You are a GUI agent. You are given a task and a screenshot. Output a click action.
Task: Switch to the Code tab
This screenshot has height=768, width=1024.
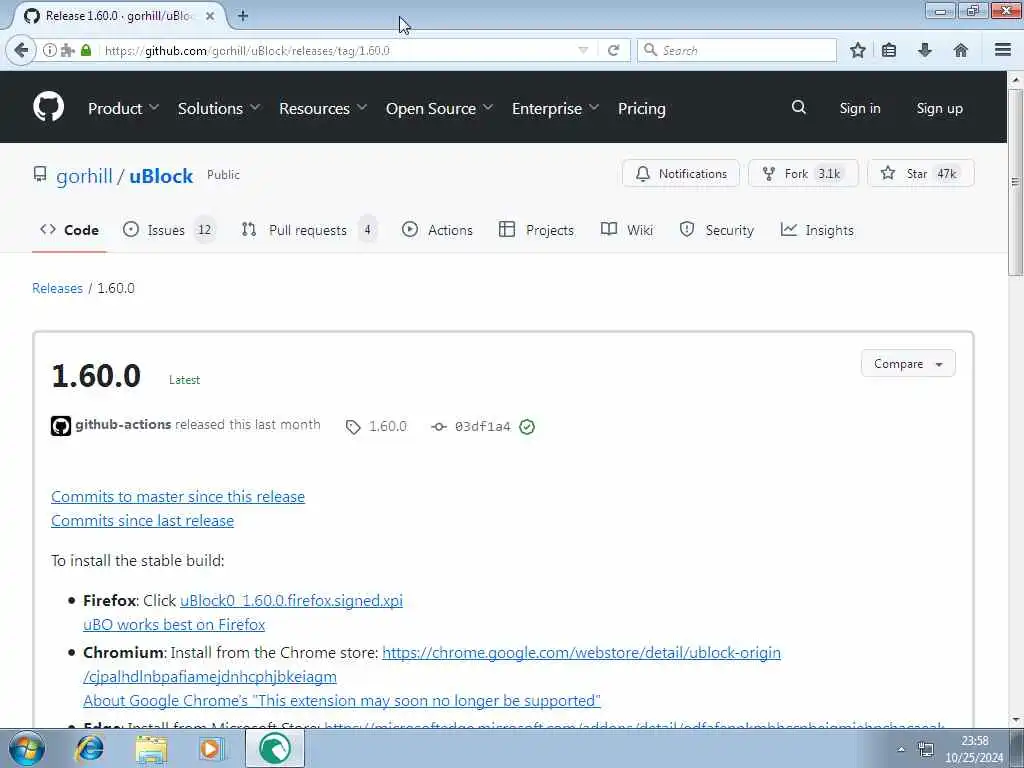(69, 230)
